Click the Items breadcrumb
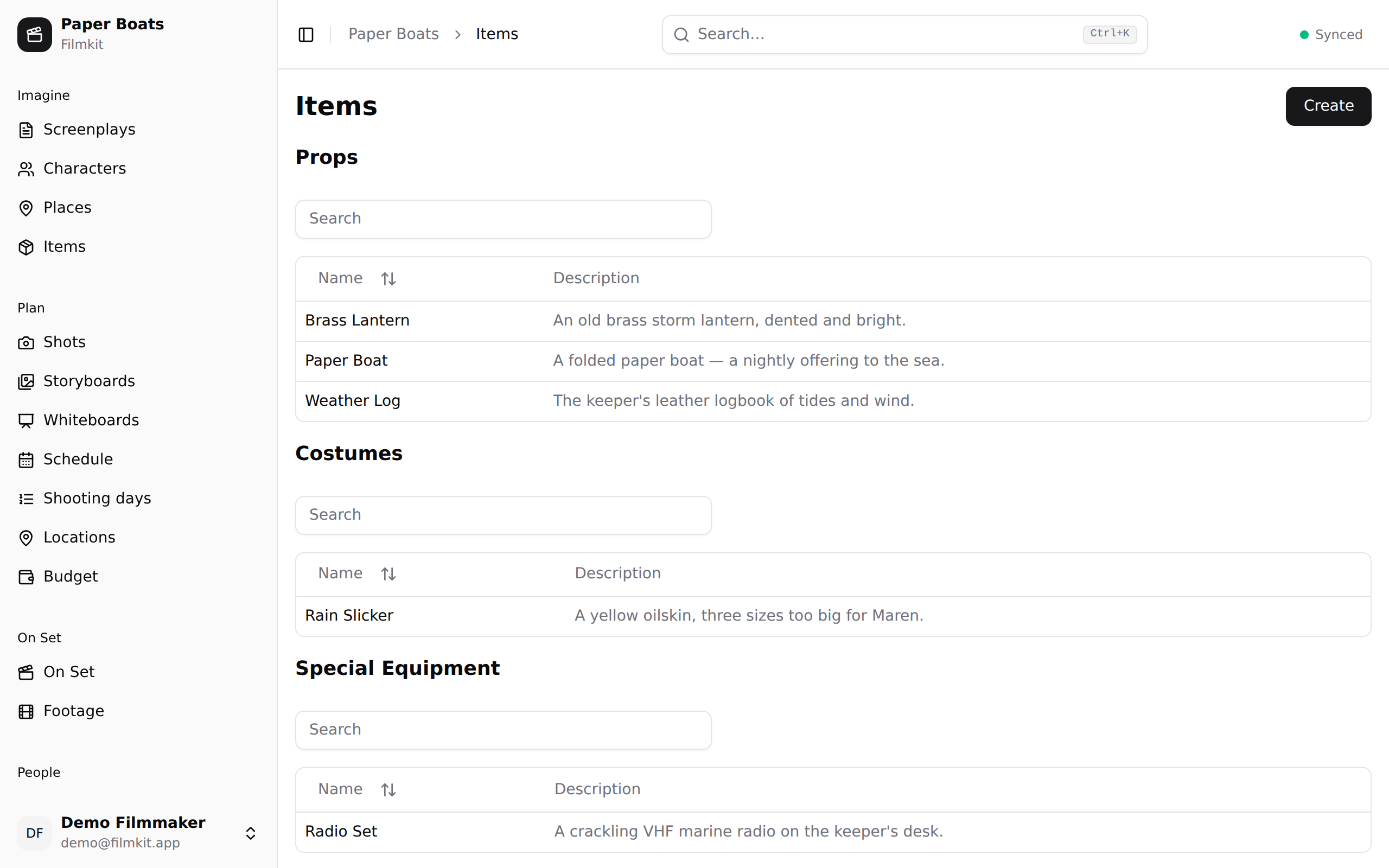Image resolution: width=1389 pixels, height=868 pixels. coord(497,34)
